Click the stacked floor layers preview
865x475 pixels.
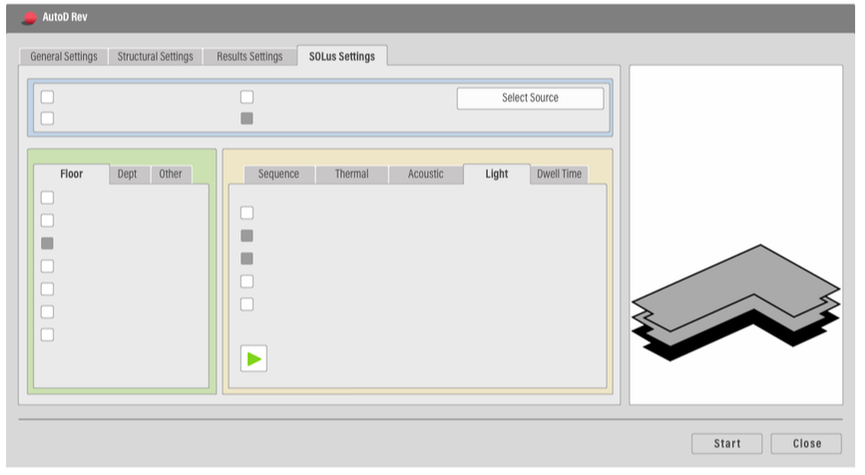[x=736, y=302]
